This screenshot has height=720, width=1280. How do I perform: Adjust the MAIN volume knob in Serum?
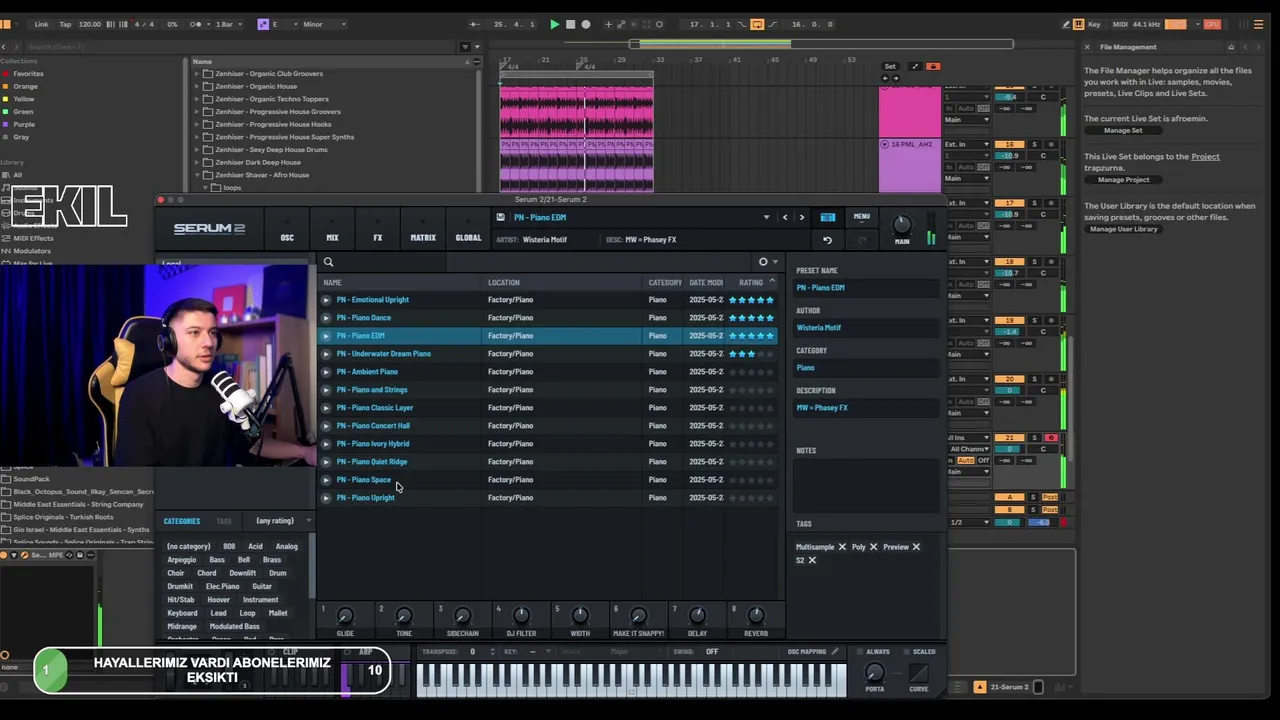(x=902, y=225)
